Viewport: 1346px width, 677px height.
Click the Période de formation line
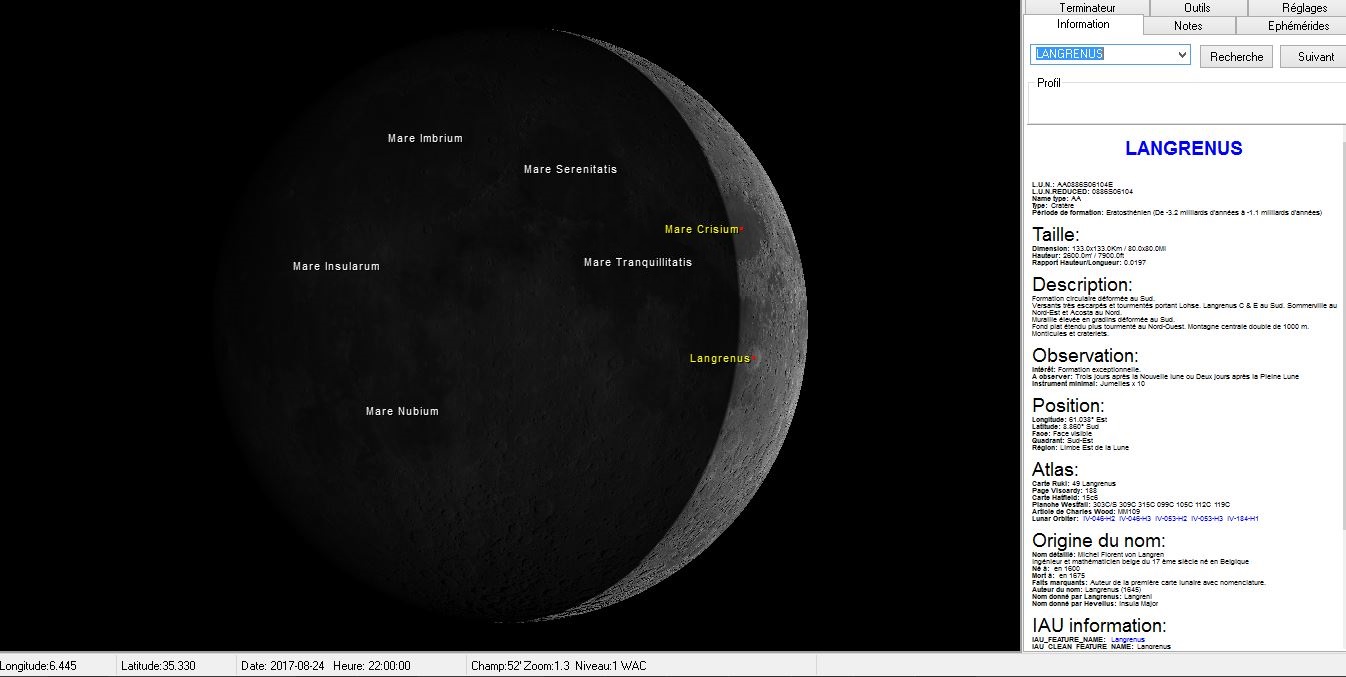1177,213
